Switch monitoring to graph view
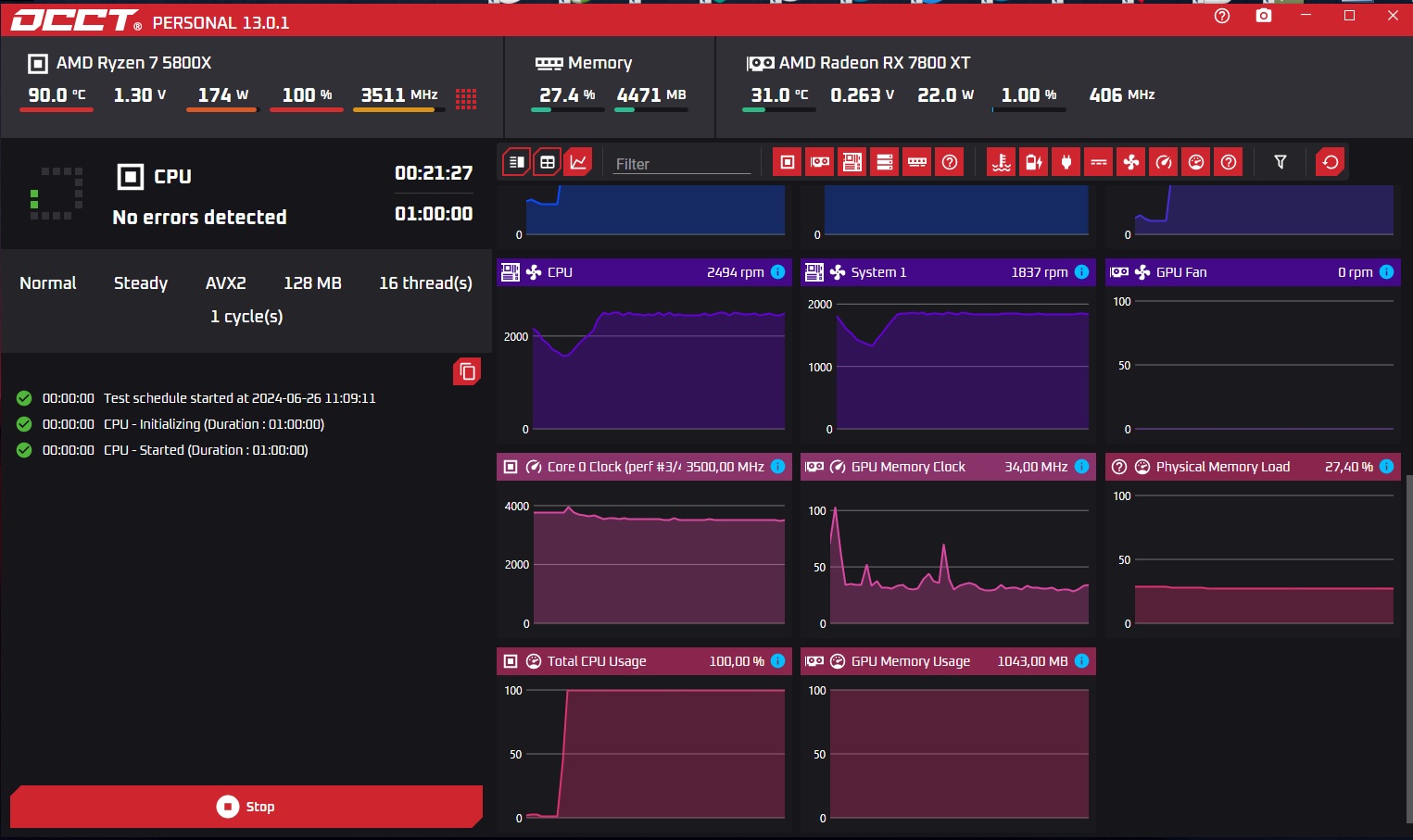The height and width of the screenshot is (840, 1413). coord(578,162)
